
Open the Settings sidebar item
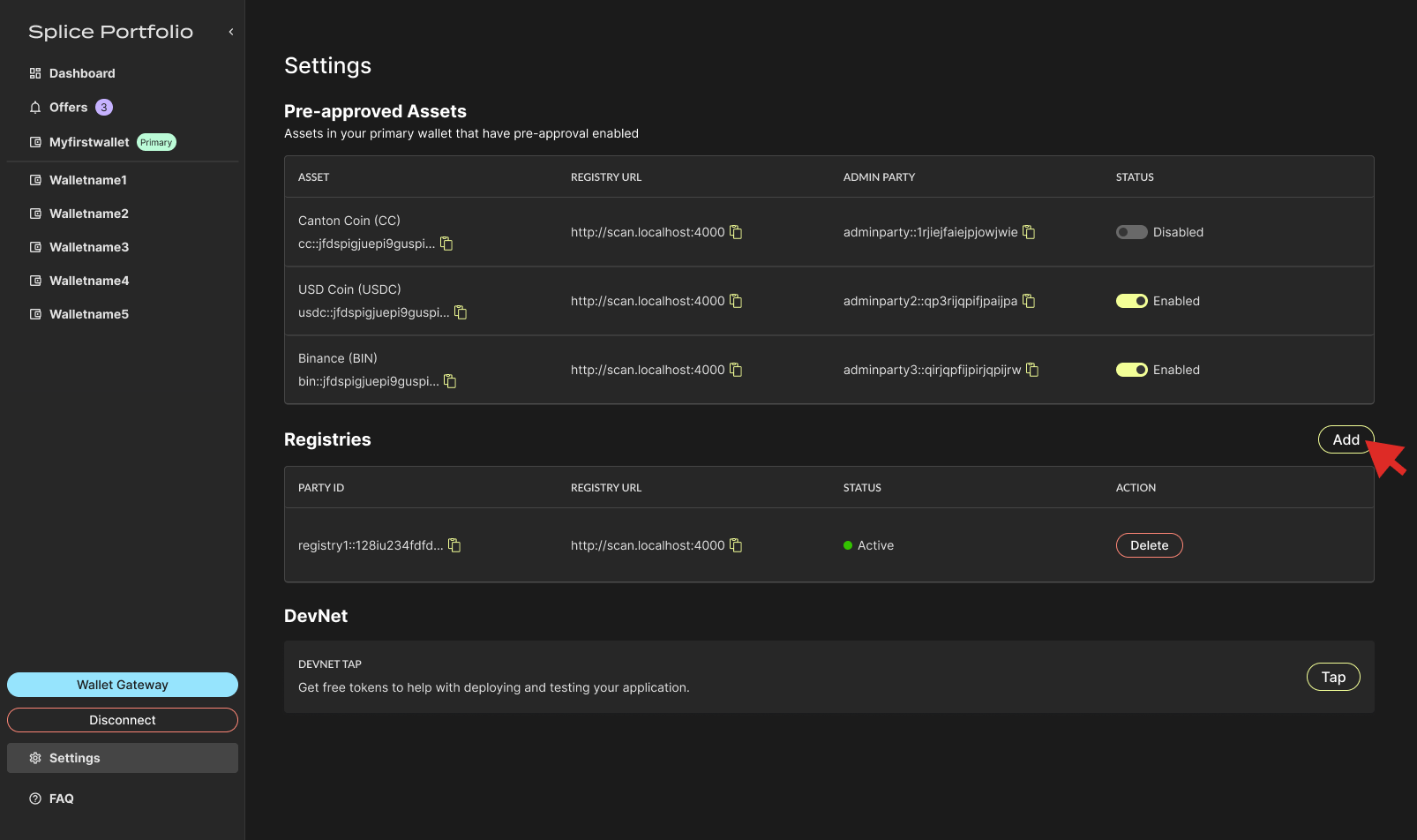[123, 758]
